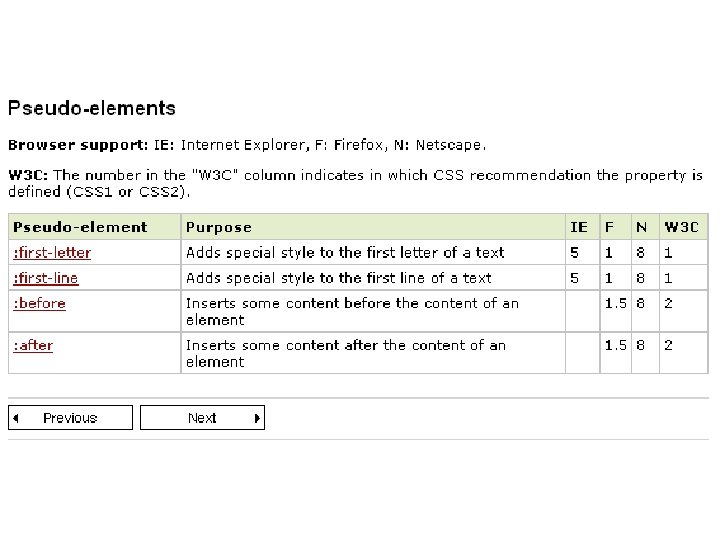This screenshot has height=540, width=720.
Task: Select the Pseudo-elements heading text
Action: tap(92, 108)
